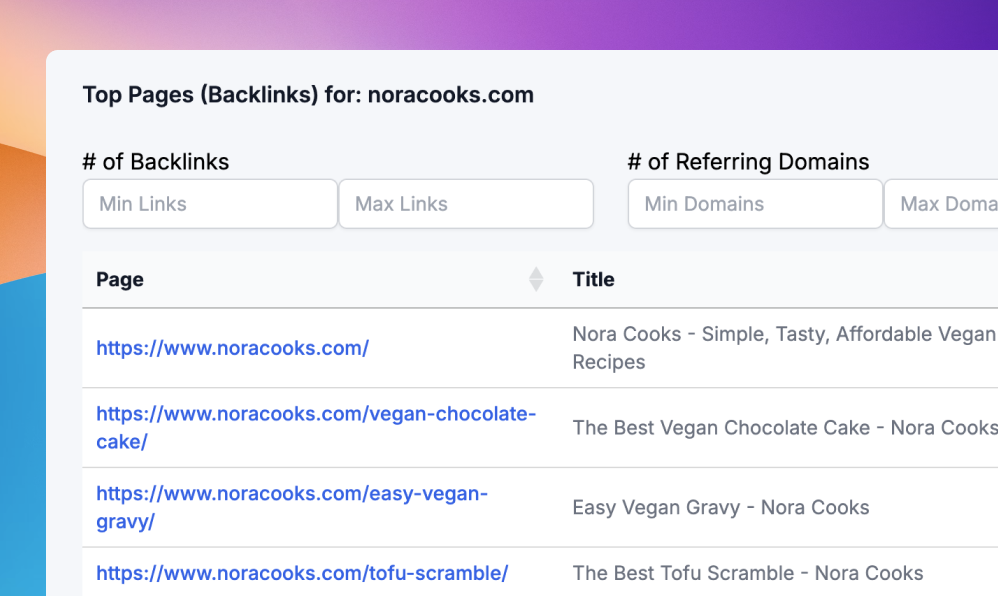Click the Max Domains input field
998x596 pixels.
click(x=942, y=204)
